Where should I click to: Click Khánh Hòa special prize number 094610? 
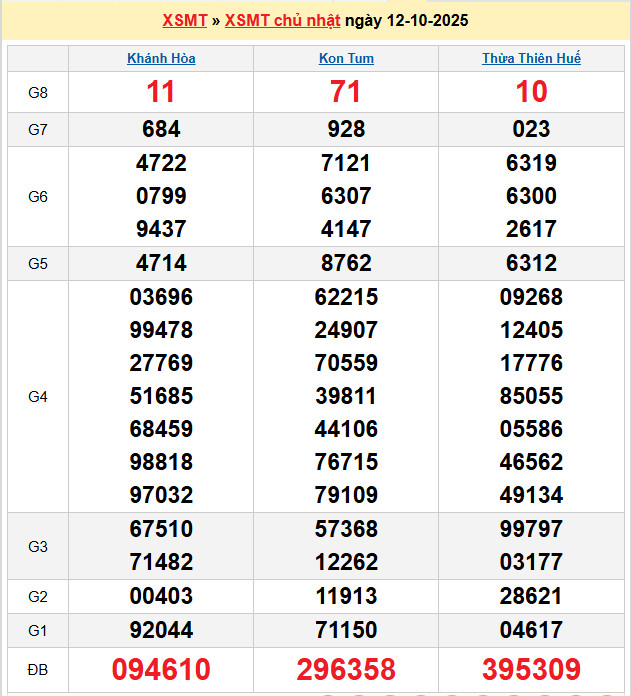point(161,669)
